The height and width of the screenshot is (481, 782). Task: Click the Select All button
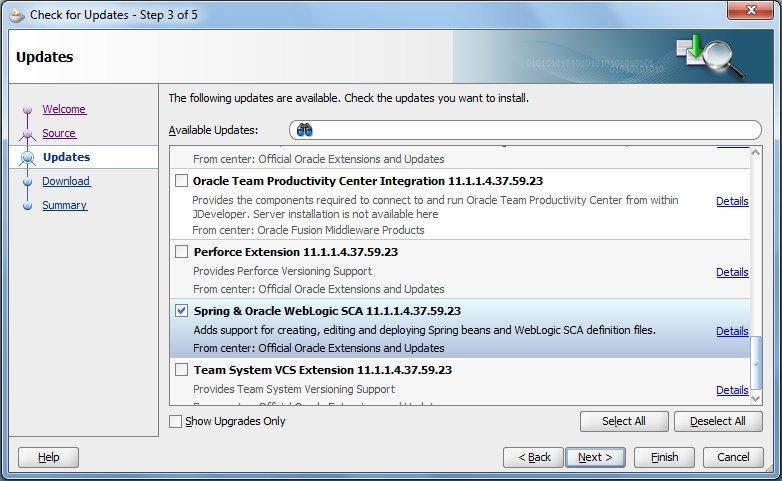[x=624, y=421]
